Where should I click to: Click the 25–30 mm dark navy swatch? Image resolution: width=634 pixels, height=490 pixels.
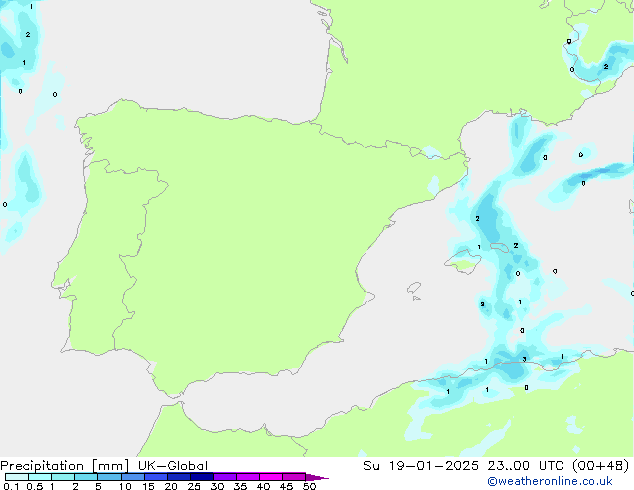point(201,477)
